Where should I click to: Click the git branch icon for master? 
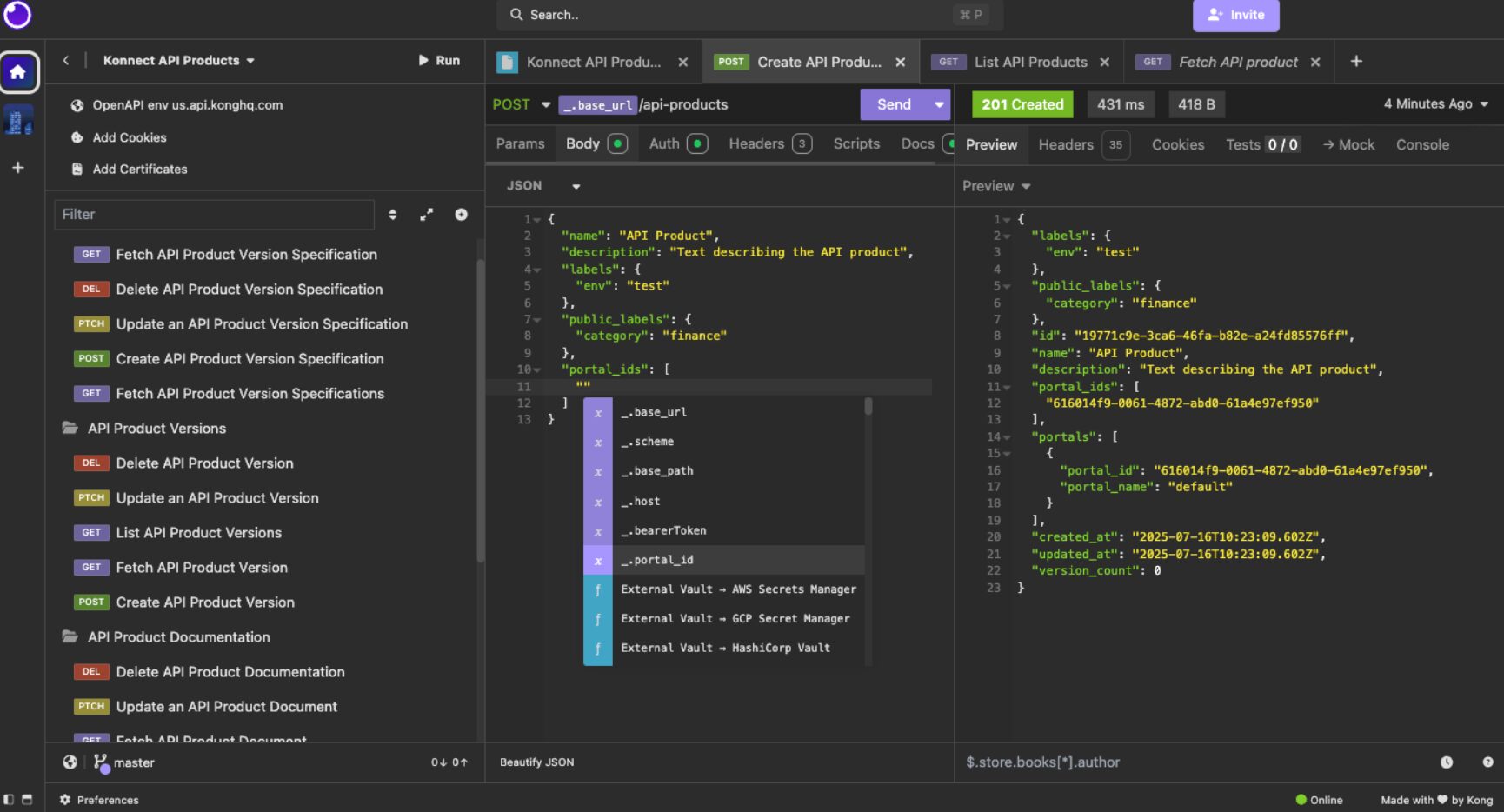point(102,762)
